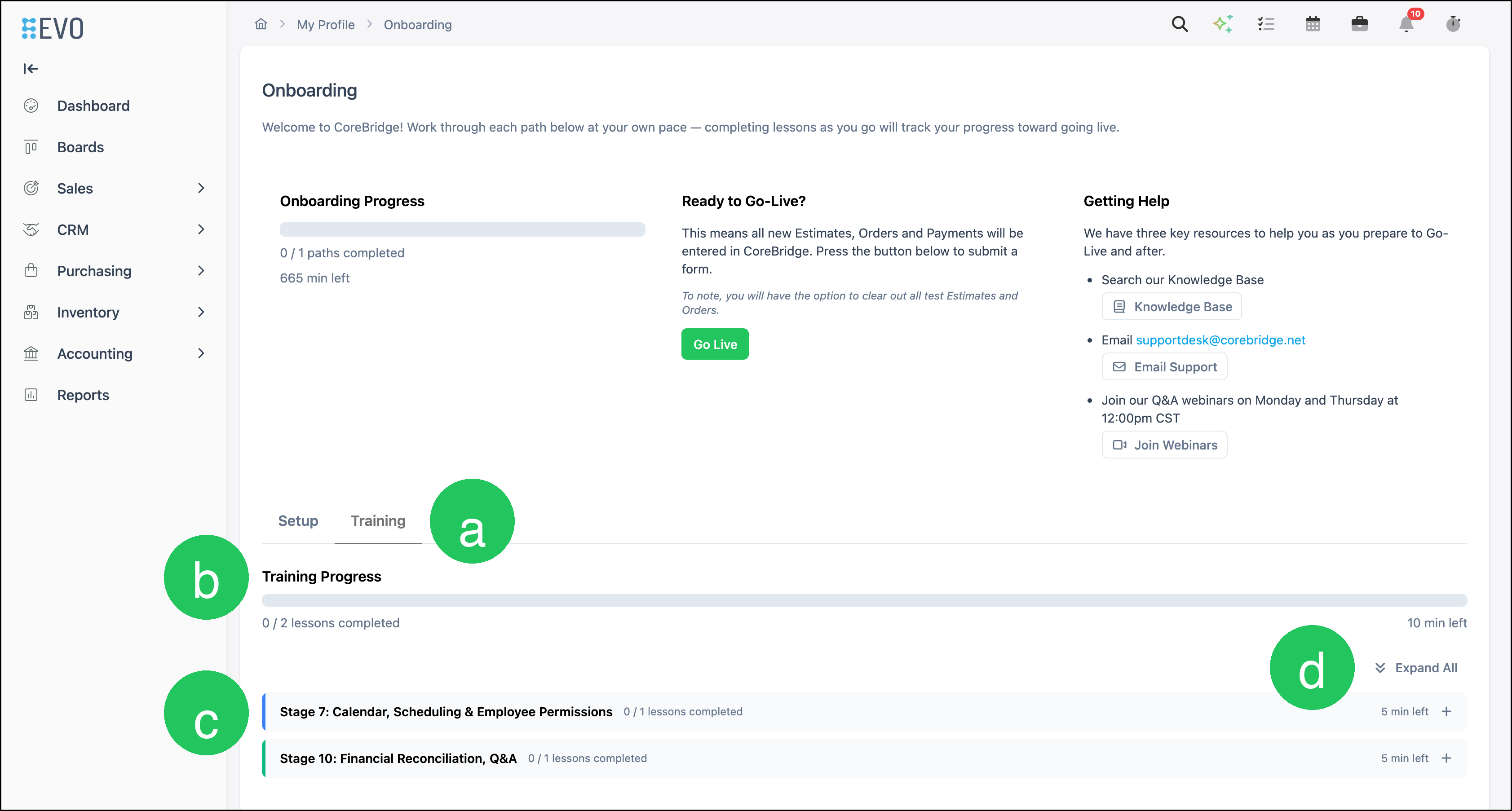Open the calendar icon in header
Screen dimensions: 1512x811
coord(1313,24)
